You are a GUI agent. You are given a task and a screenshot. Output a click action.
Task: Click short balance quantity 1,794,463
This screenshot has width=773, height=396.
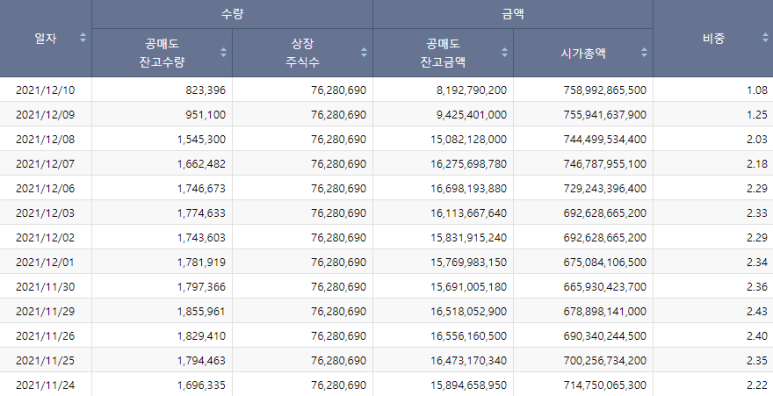[202, 361]
